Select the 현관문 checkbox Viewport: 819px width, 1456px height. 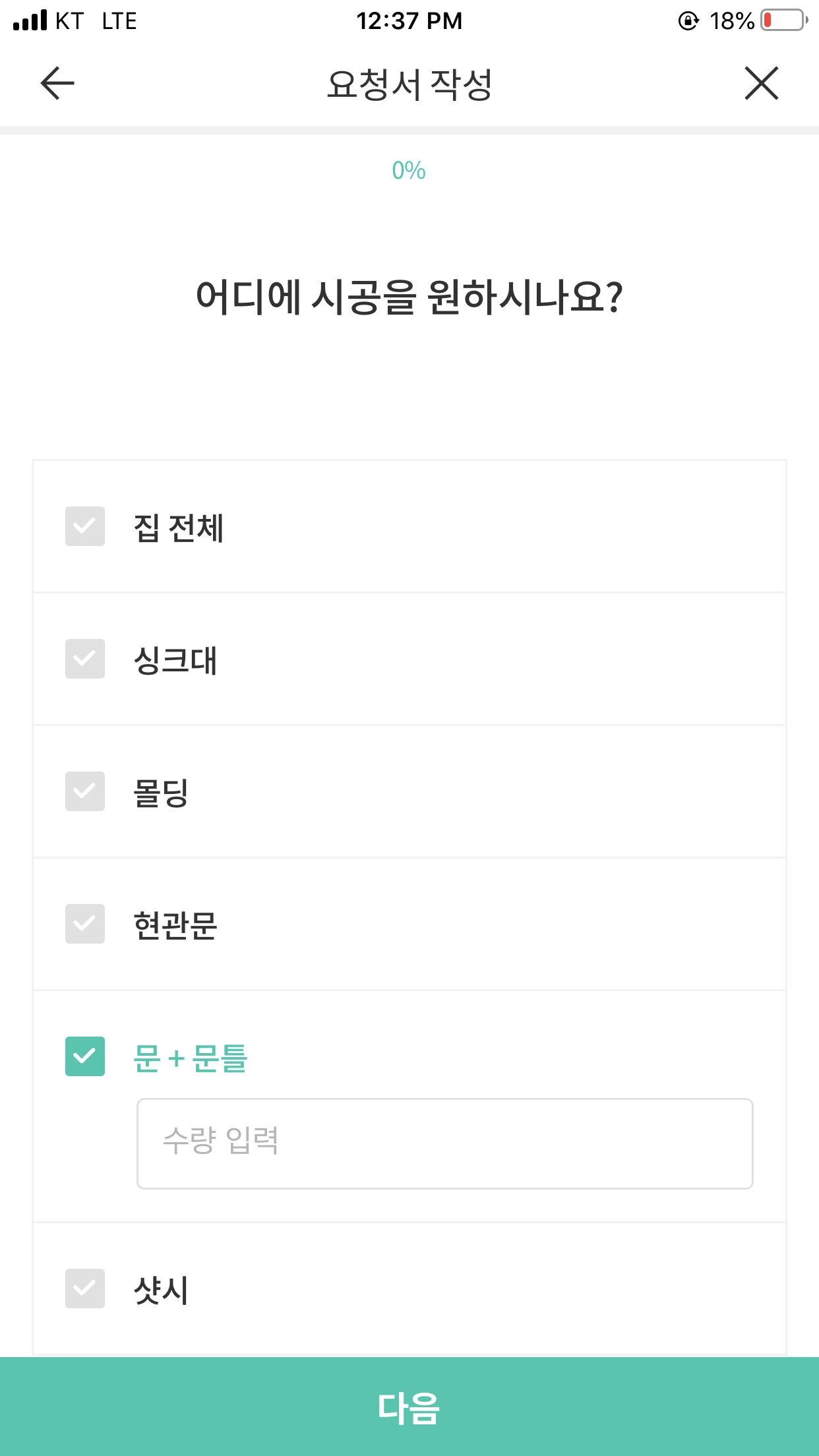pos(85,924)
